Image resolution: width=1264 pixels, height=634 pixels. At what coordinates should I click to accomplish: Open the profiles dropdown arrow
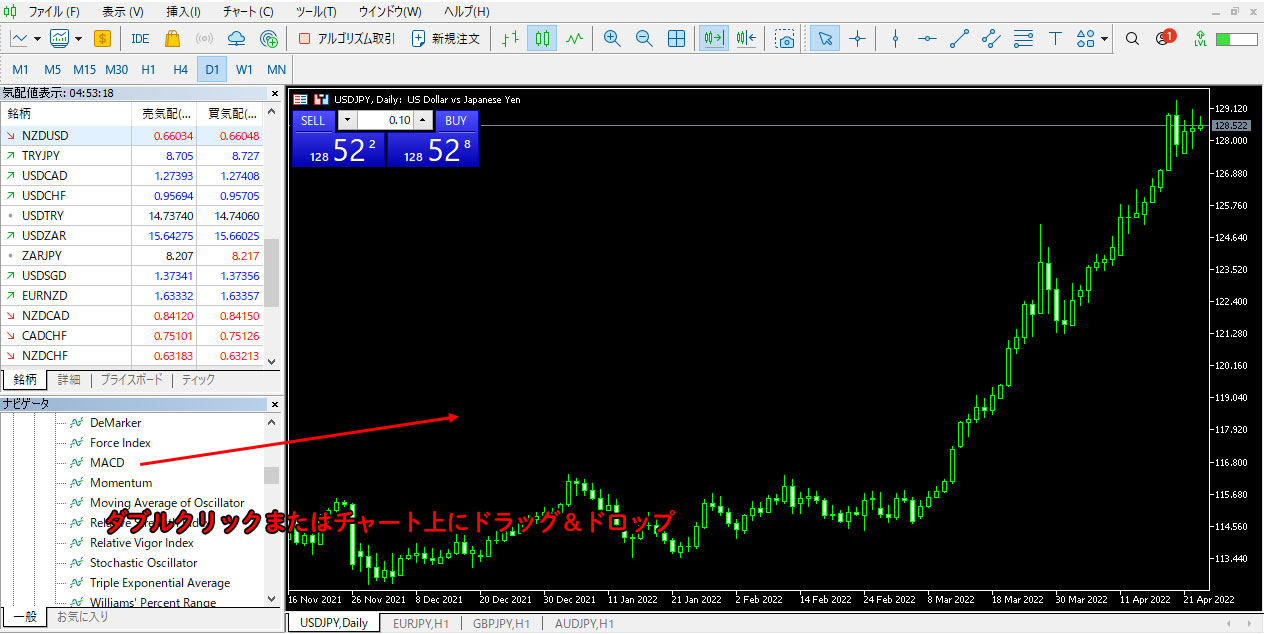78,39
